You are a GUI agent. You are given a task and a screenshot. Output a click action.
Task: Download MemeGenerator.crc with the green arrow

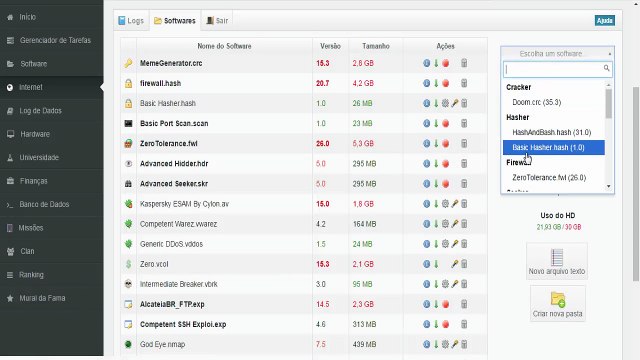[436, 63]
